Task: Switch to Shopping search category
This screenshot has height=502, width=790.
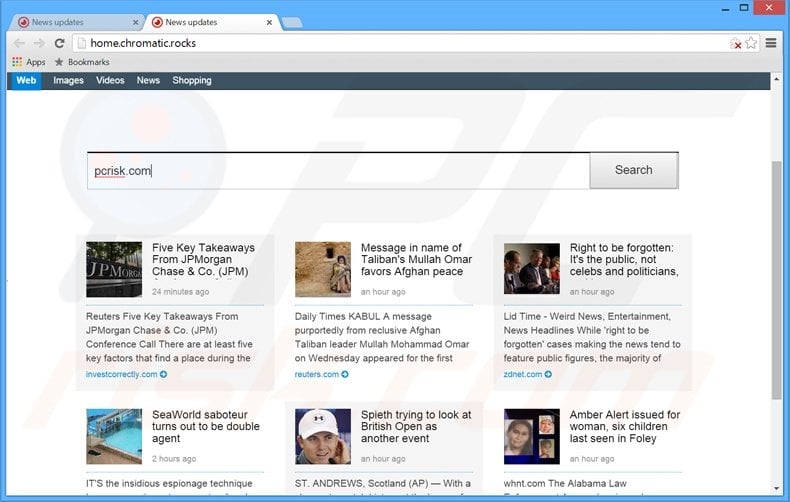Action: 192,81
